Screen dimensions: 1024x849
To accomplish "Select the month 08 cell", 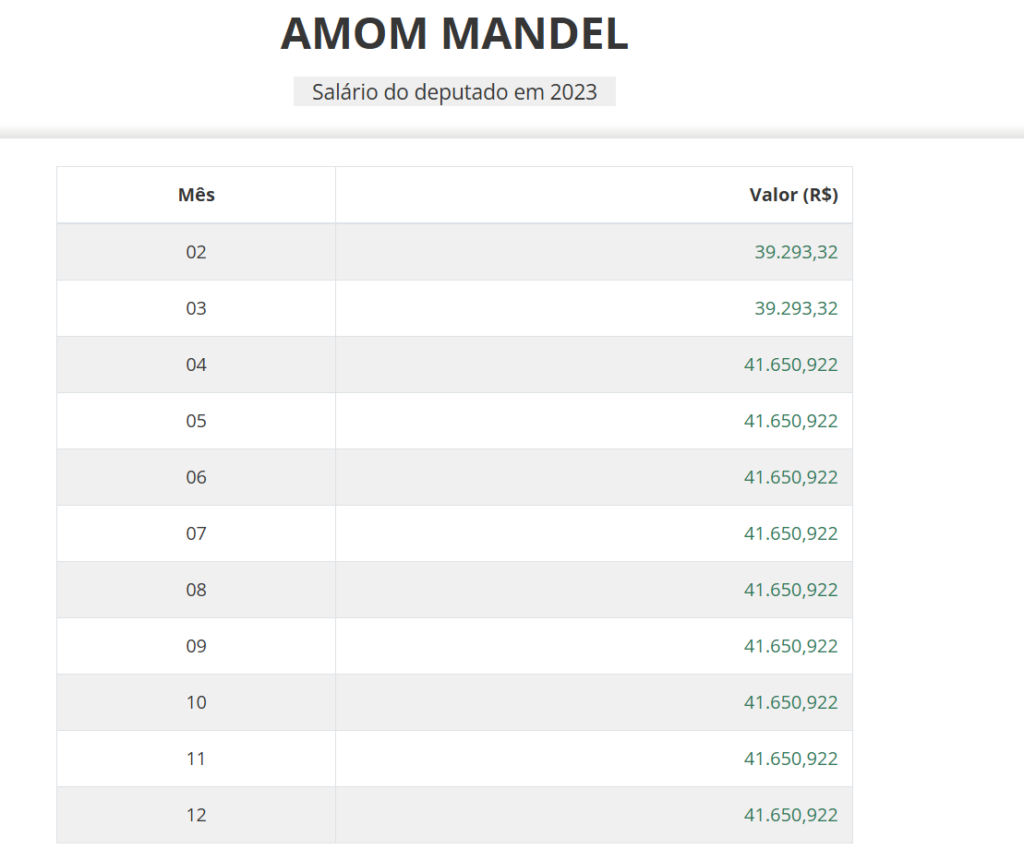I will click(196, 590).
